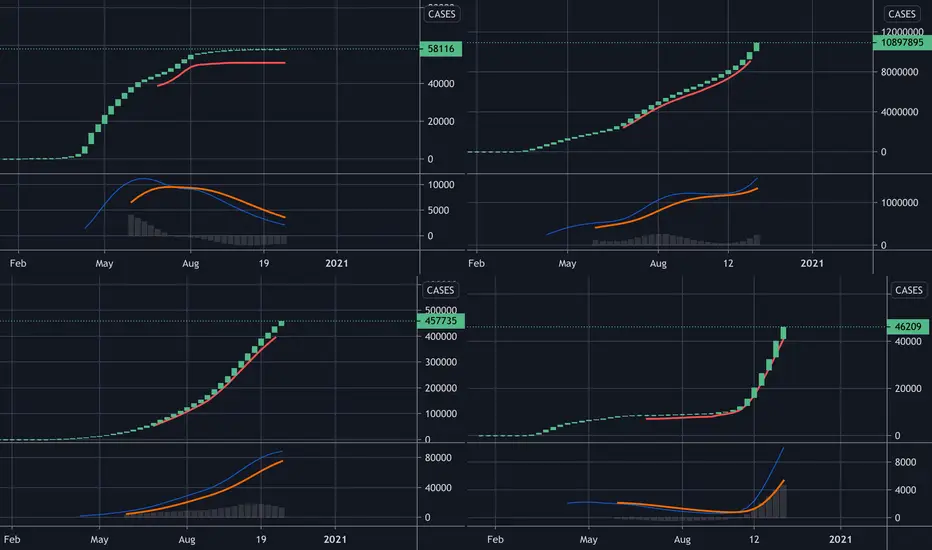
Task: Click the 300000 axis value
Action: click(x=440, y=362)
